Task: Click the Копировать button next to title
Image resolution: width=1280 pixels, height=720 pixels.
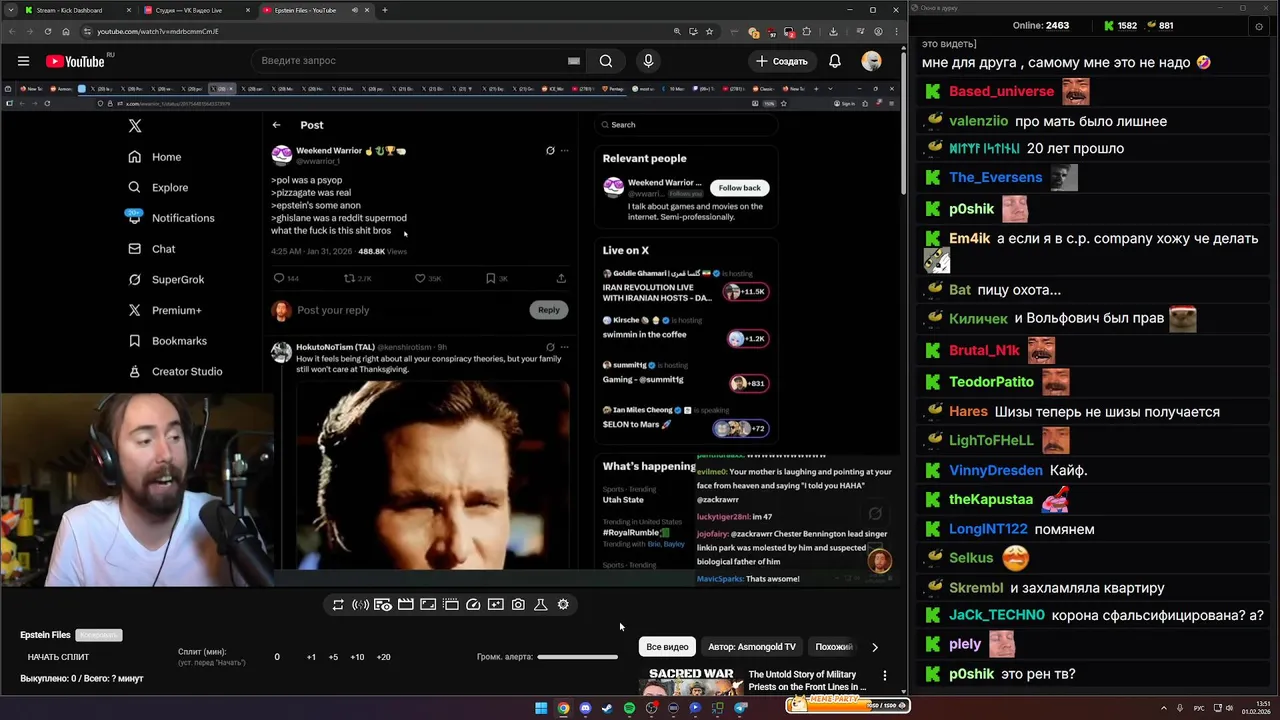Action: [99, 635]
